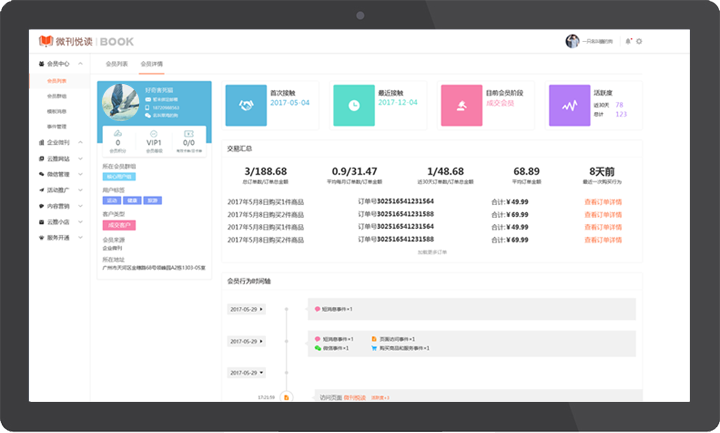Click the swallow profile photo
720x433 pixels.
tap(120, 102)
